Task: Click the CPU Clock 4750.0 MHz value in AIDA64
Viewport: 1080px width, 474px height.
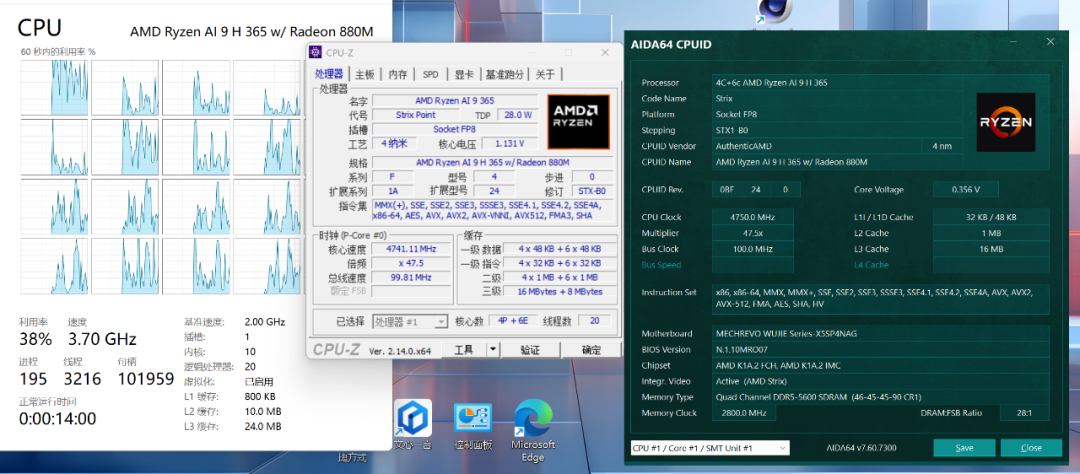Action: (x=752, y=217)
